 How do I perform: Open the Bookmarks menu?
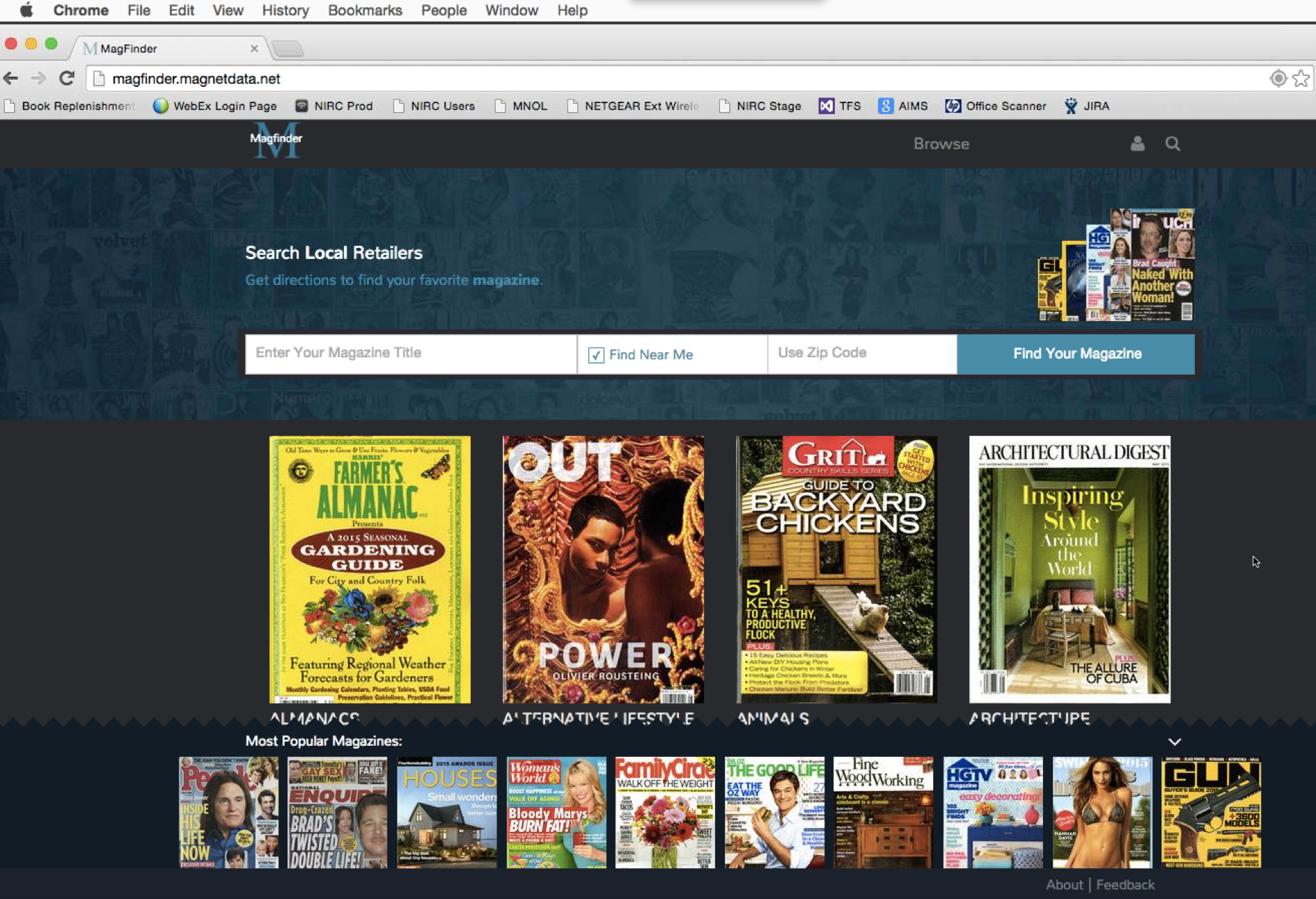click(x=365, y=10)
